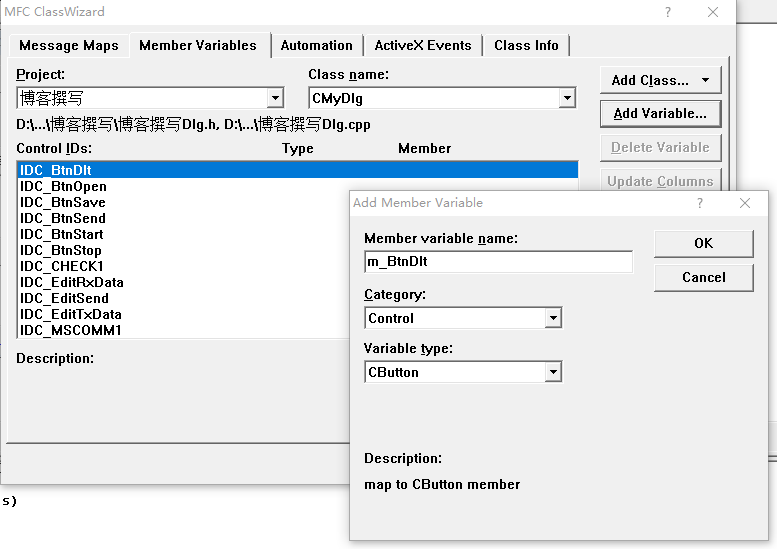Switch to the Message Maps tab

(x=69, y=46)
